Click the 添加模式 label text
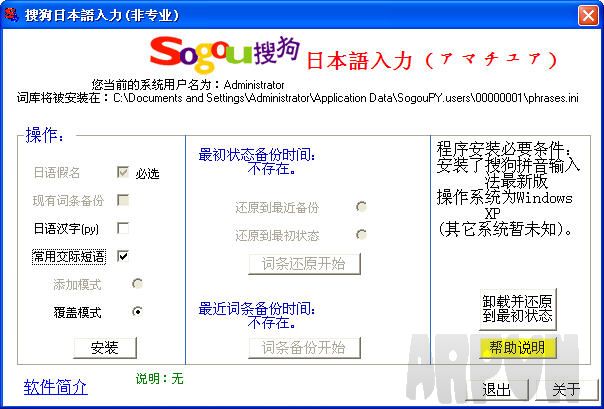This screenshot has width=604, height=409. pyautogui.click(x=77, y=285)
